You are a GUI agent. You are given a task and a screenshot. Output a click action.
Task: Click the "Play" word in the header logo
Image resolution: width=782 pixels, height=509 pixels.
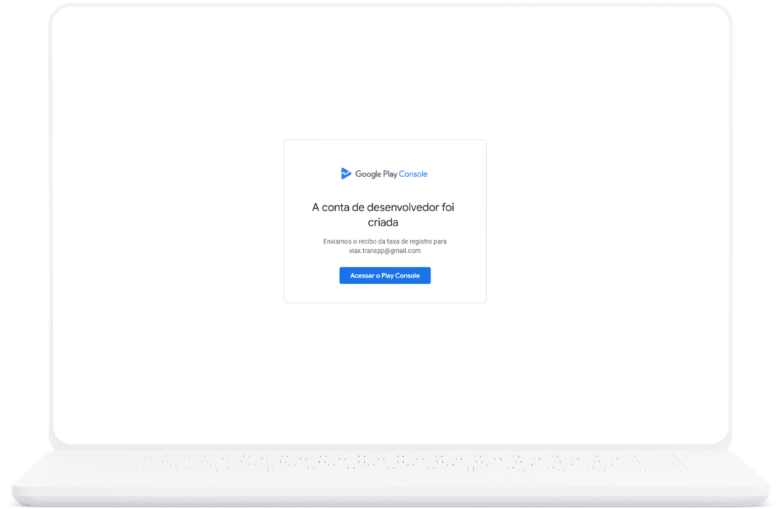tap(390, 174)
